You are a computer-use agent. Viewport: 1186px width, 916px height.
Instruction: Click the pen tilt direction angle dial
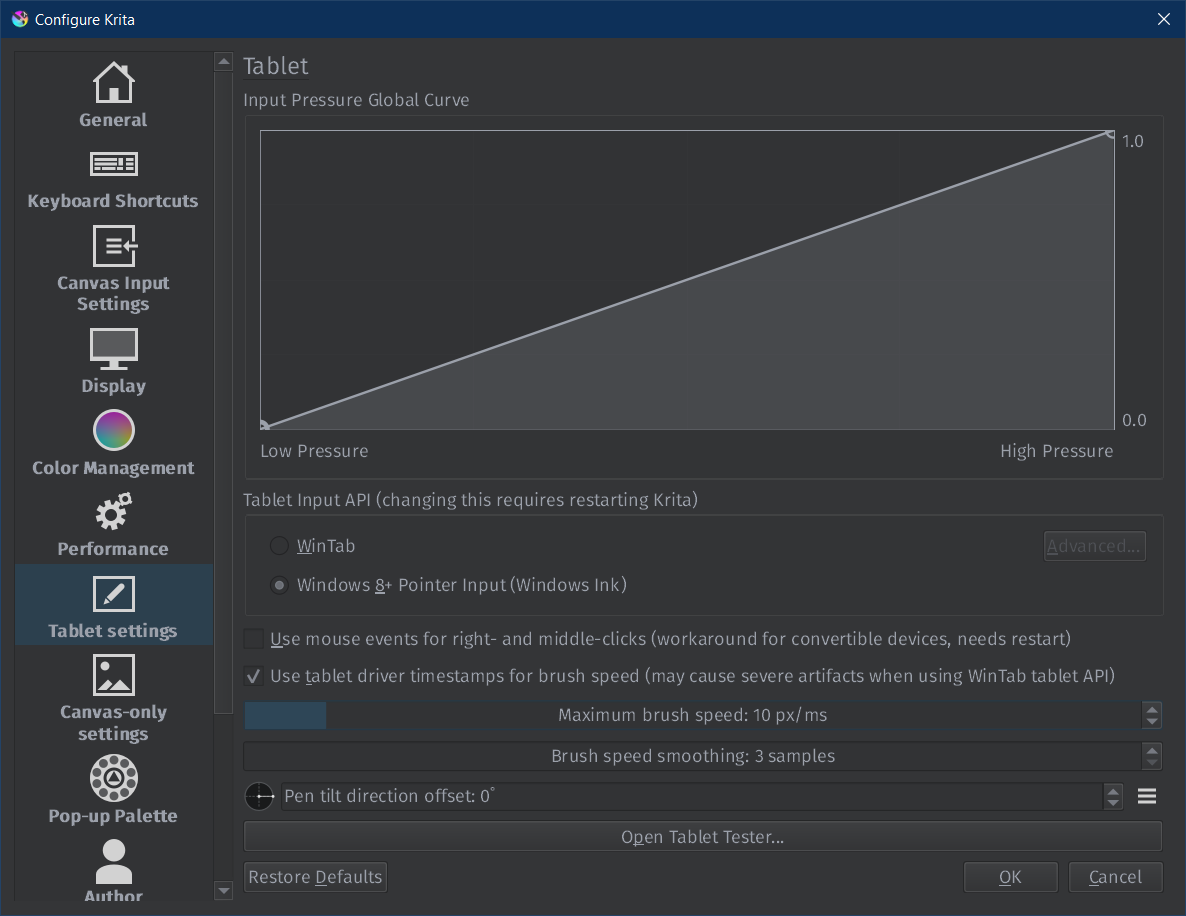tap(259, 796)
